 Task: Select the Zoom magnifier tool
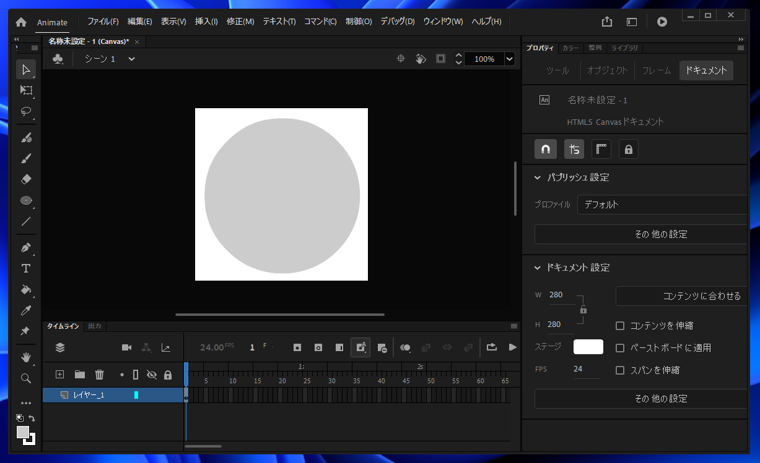[x=26, y=378]
